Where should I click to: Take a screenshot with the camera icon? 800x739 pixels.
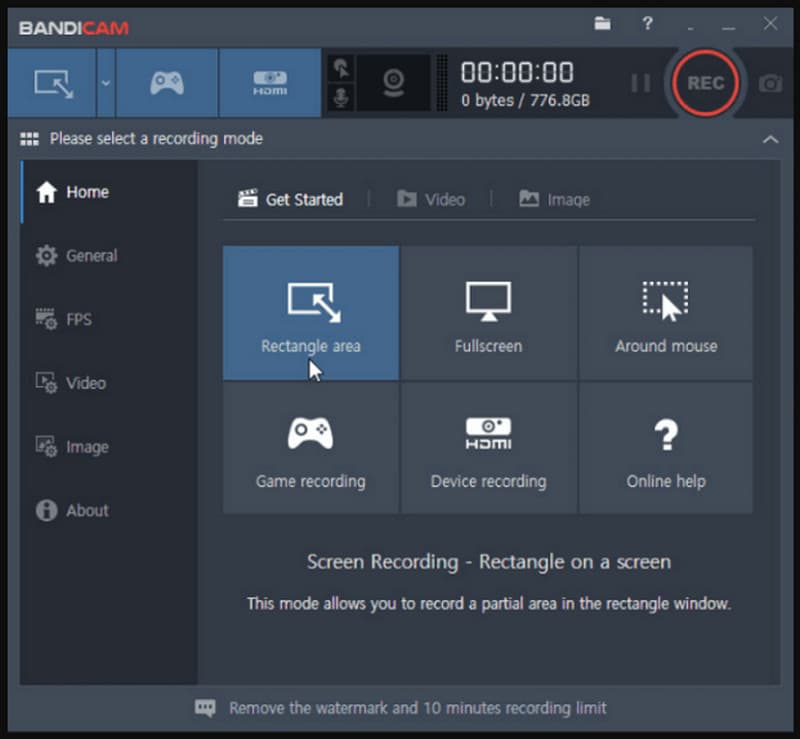coord(769,83)
